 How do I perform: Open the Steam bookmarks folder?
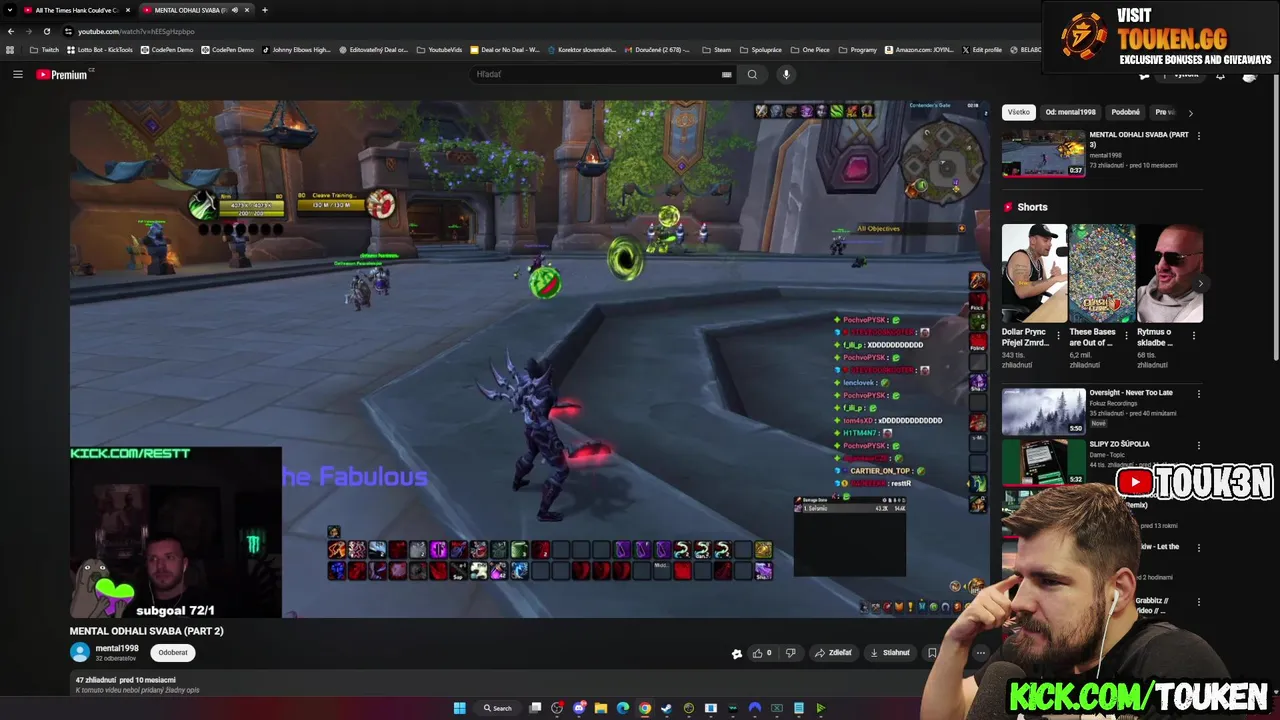click(x=717, y=49)
